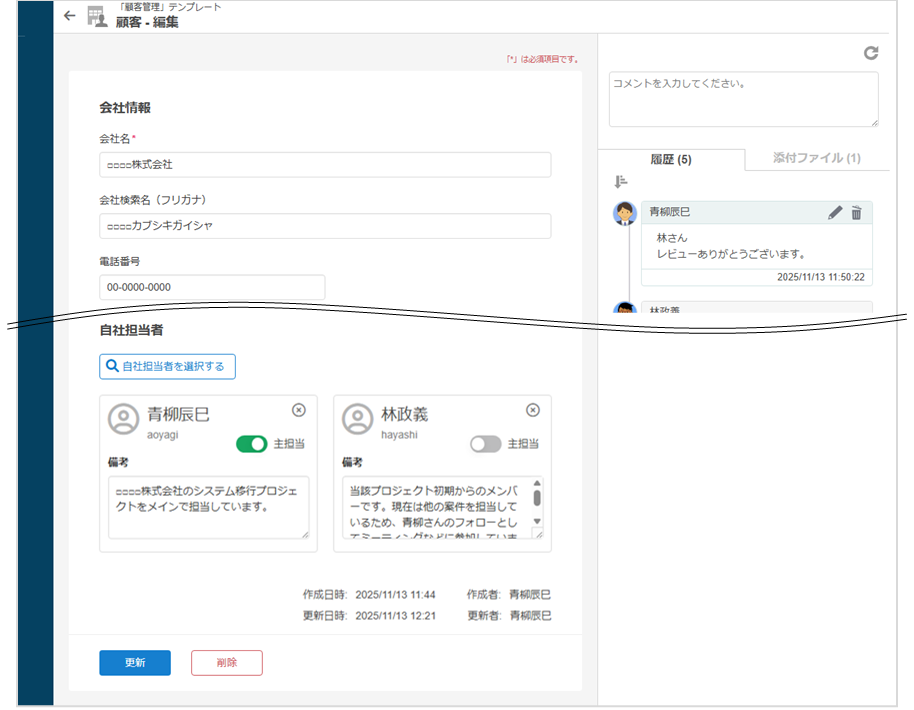This screenshot has width=914, height=710.
Task: Enable 主担当 toggle for 林政義
Action: [x=486, y=444]
